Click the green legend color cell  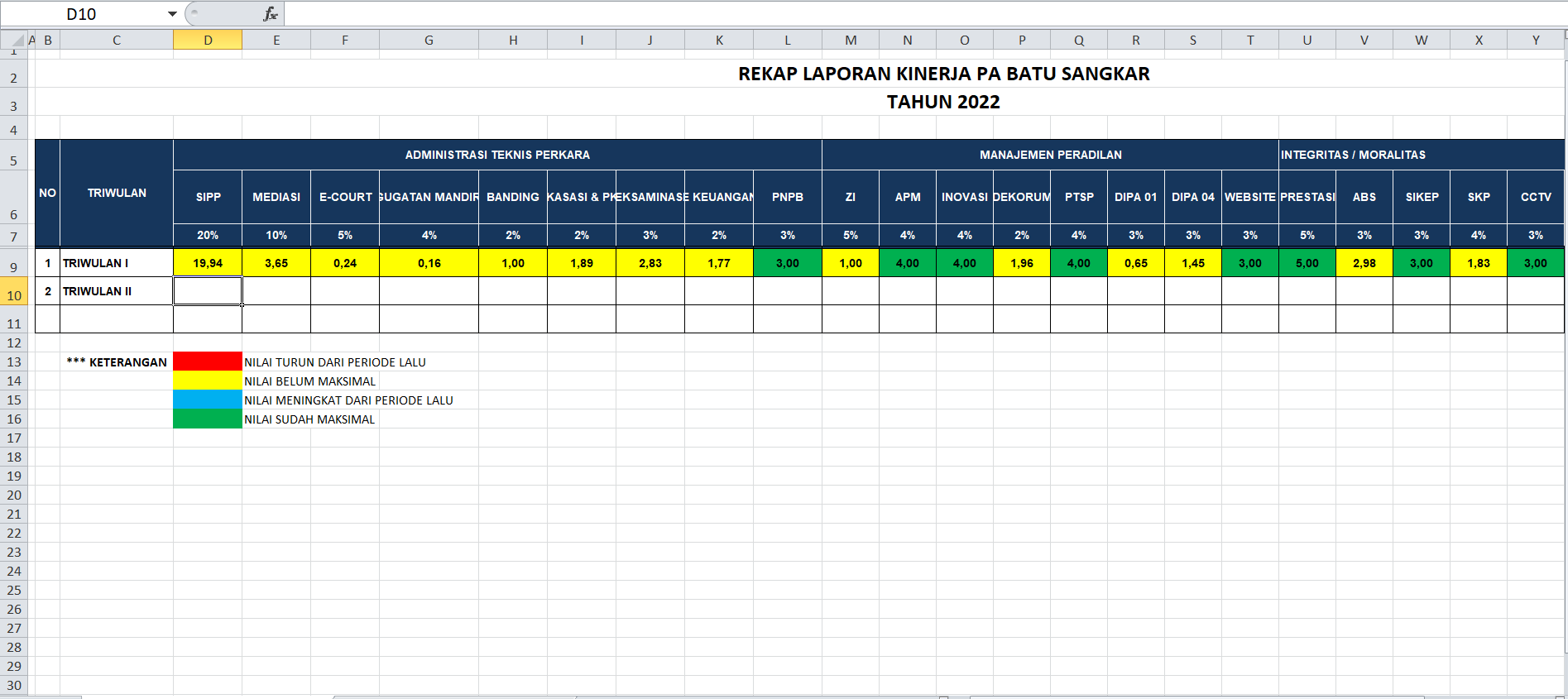pyautogui.click(x=208, y=419)
